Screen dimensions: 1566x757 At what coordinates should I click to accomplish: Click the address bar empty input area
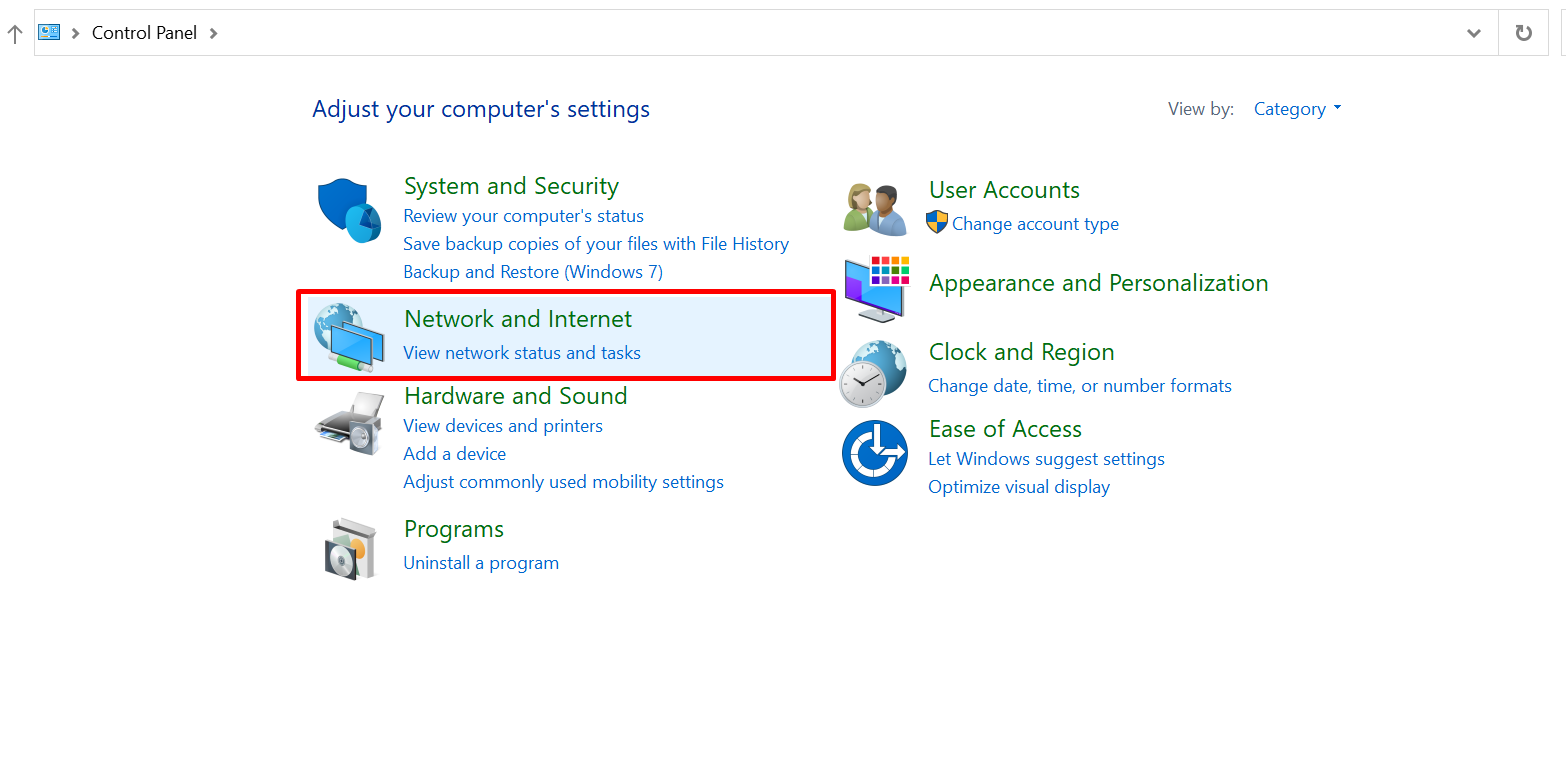tap(838, 33)
